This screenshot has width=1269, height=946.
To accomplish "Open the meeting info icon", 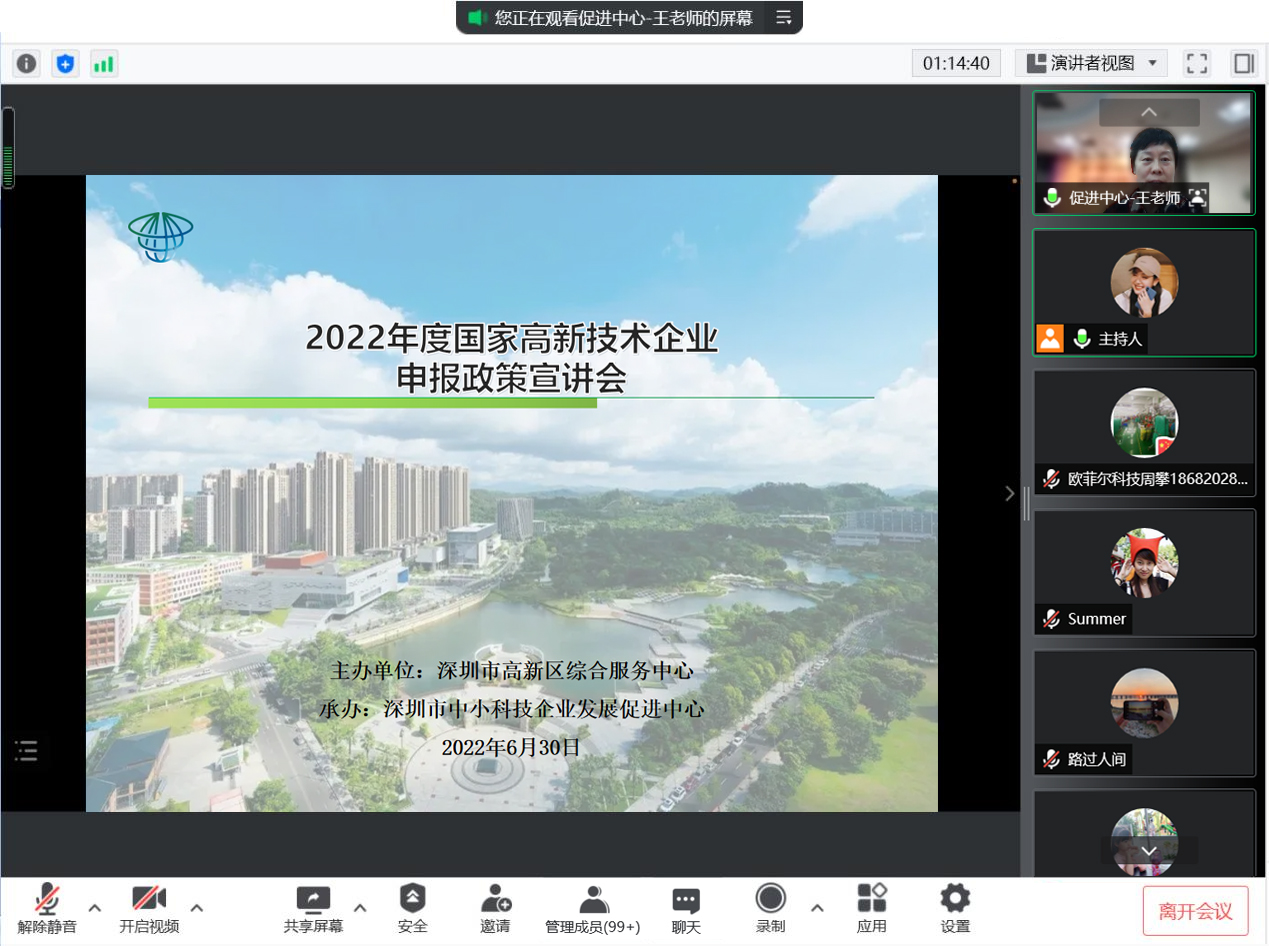I will pyautogui.click(x=26, y=64).
